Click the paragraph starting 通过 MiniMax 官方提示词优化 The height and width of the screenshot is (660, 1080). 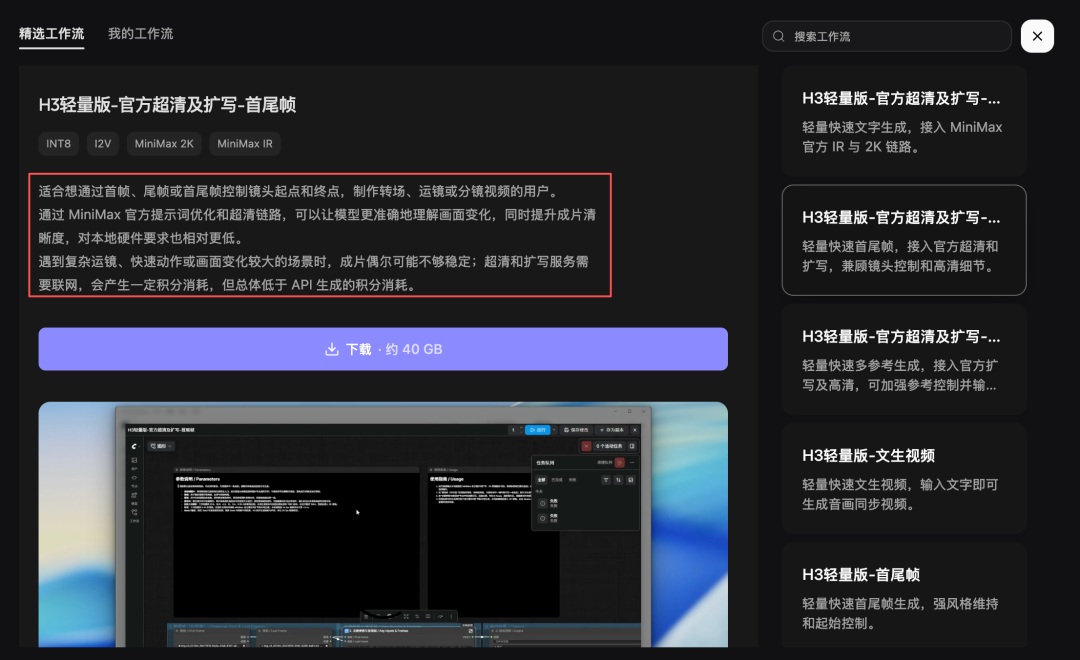tap(318, 226)
